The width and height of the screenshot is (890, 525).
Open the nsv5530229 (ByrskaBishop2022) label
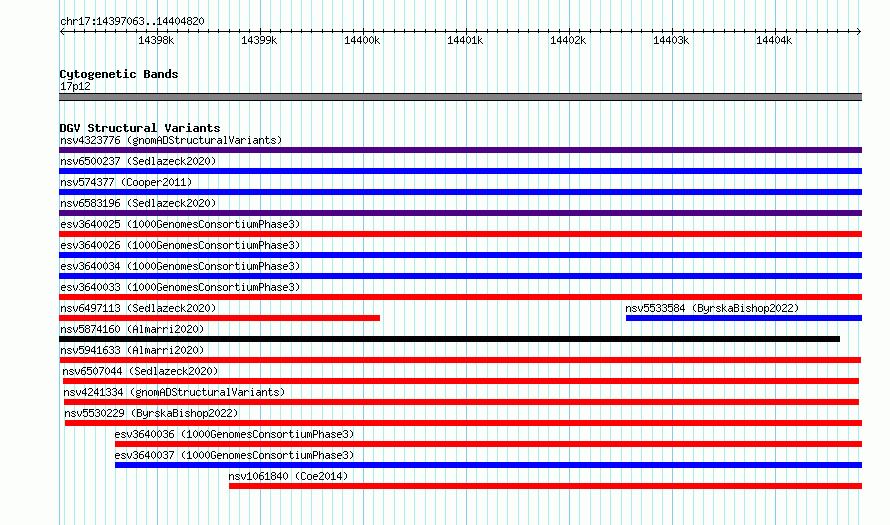pos(151,413)
